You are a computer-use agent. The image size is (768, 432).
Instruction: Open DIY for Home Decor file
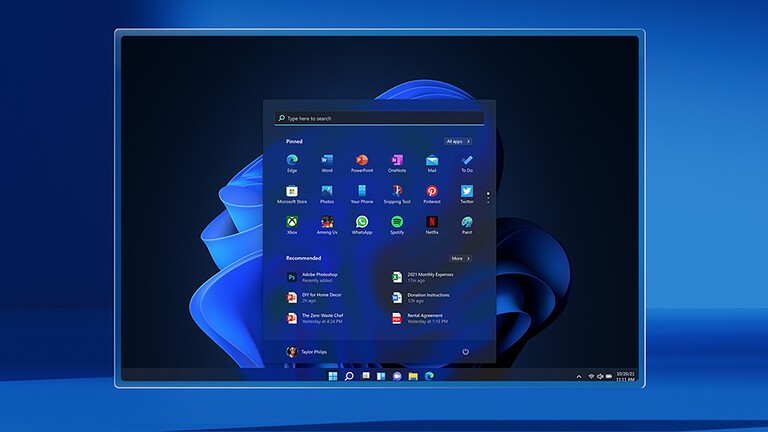click(314, 298)
